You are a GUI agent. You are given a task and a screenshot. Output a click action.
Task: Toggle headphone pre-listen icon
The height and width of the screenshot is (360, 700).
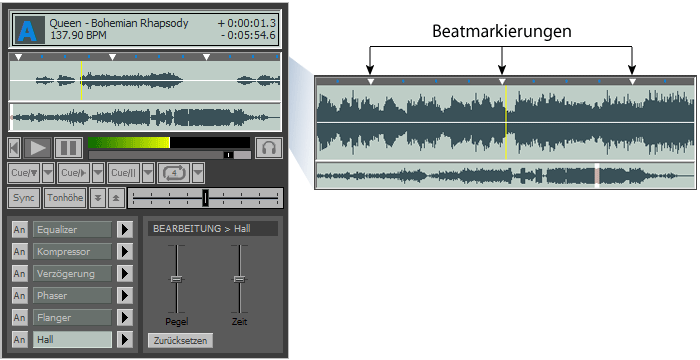click(269, 148)
